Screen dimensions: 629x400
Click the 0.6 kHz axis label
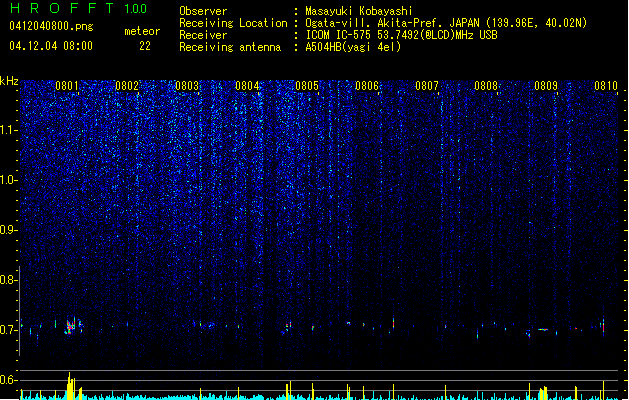coord(9,380)
